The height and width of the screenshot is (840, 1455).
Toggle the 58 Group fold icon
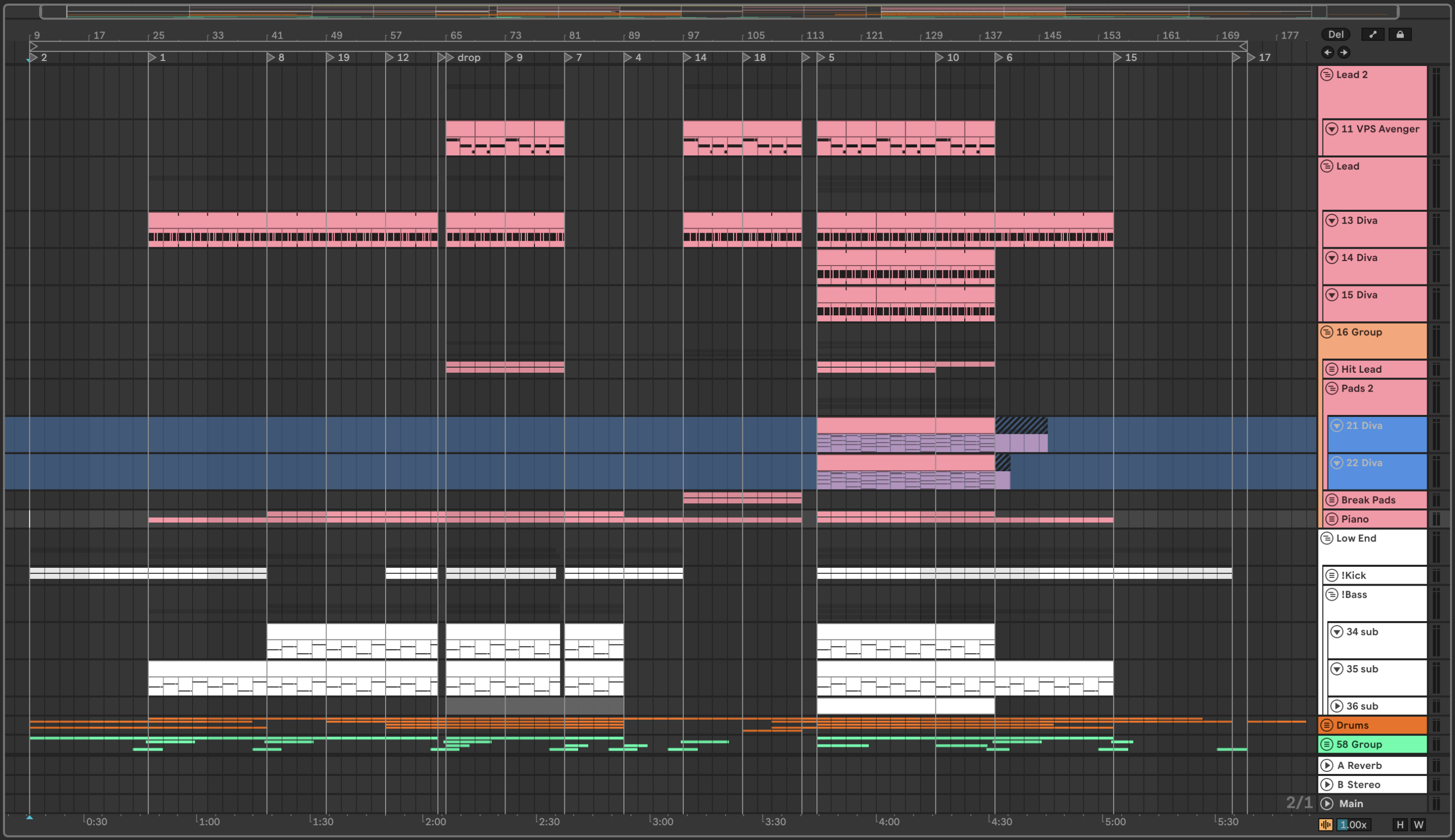click(1327, 744)
